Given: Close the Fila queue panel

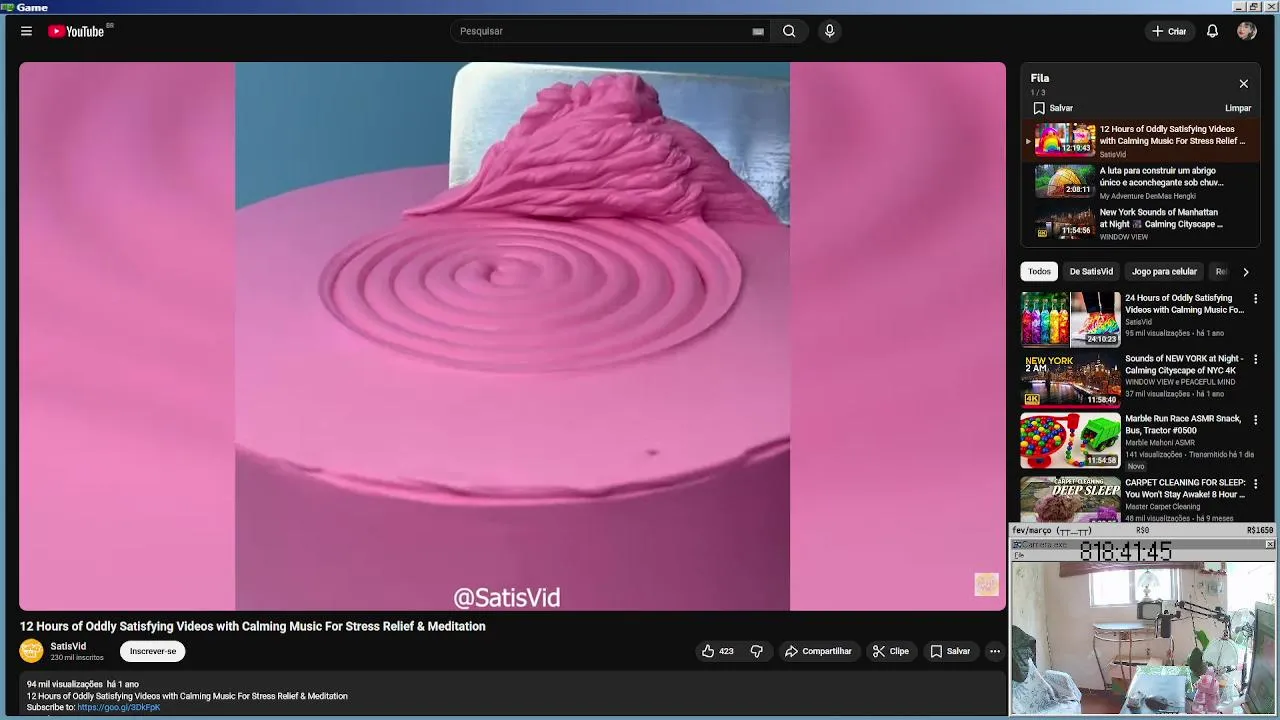Looking at the screenshot, I should pyautogui.click(x=1243, y=84).
